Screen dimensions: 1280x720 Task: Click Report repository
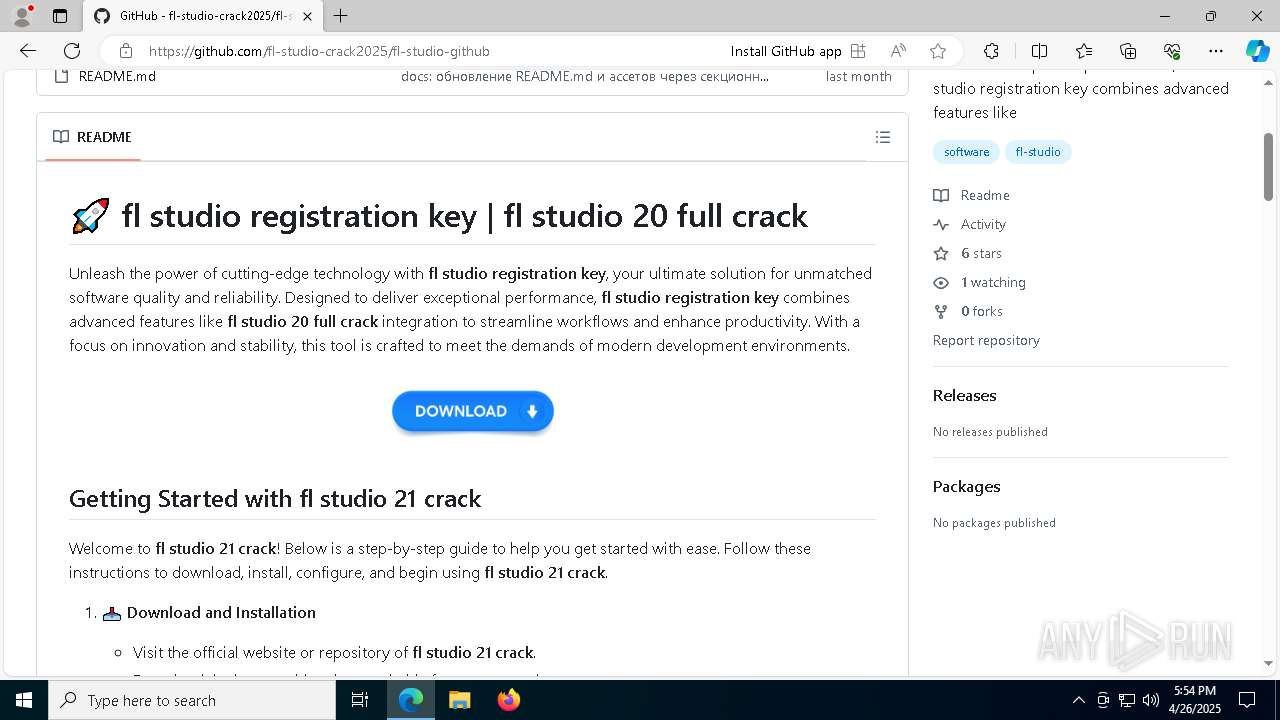[986, 340]
